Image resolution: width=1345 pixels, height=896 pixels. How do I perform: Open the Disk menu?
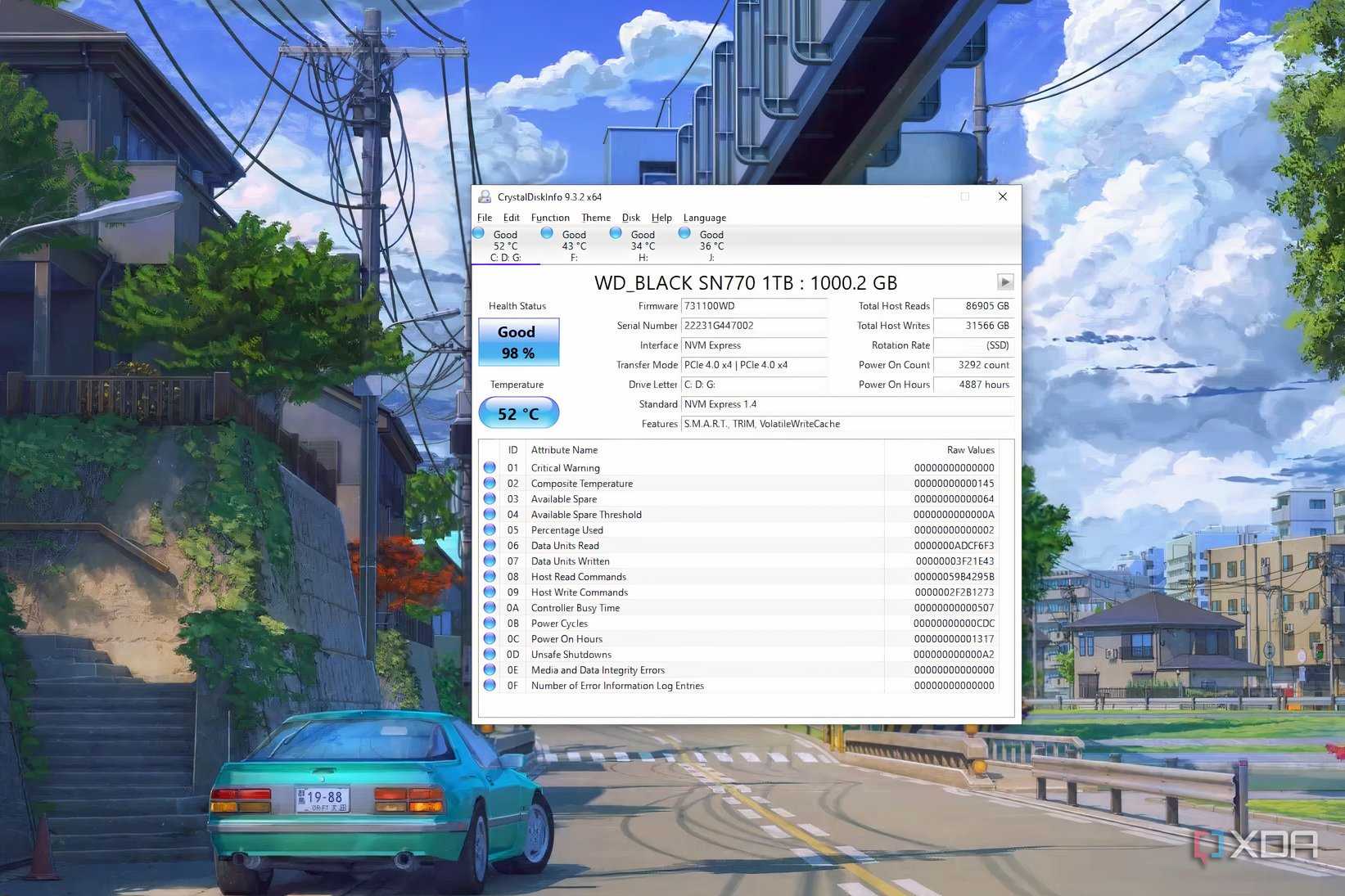(631, 218)
